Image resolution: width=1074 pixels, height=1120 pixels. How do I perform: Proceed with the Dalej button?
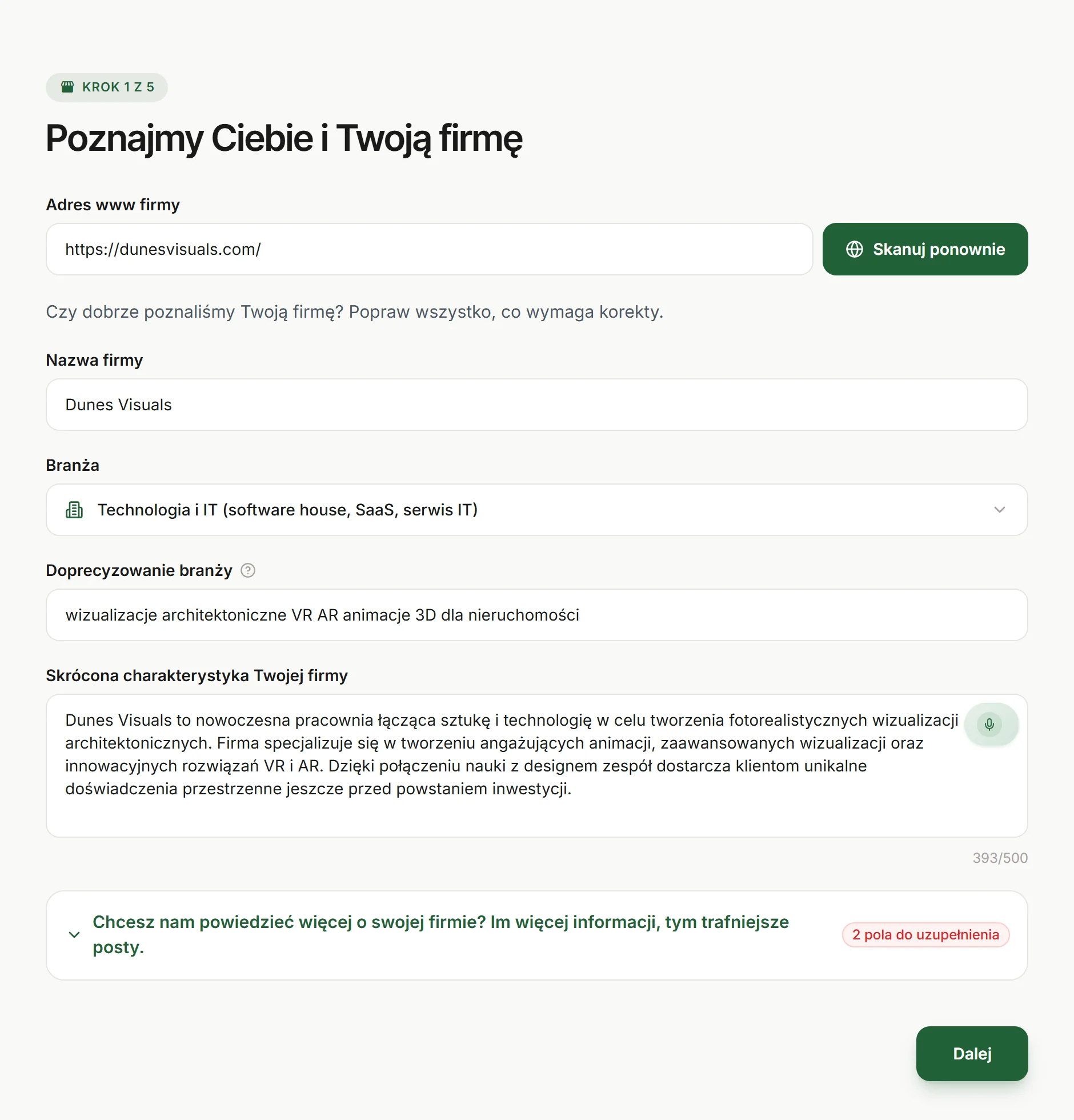(x=972, y=1054)
